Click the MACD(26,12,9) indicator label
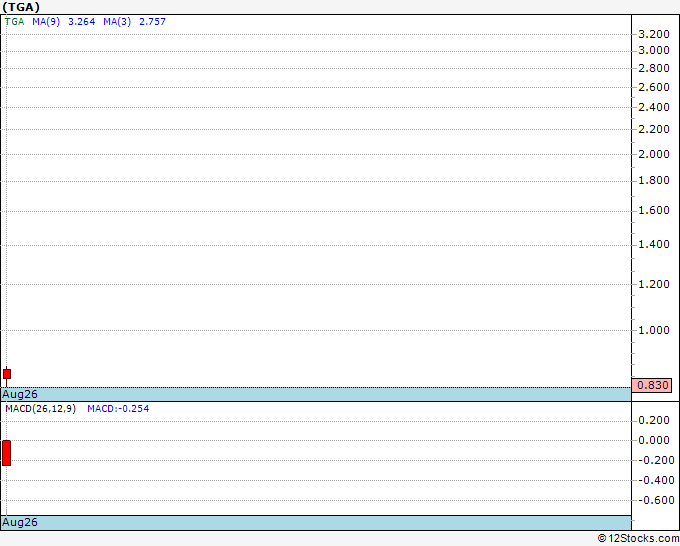This screenshot has height=546, width=680. 40,409
